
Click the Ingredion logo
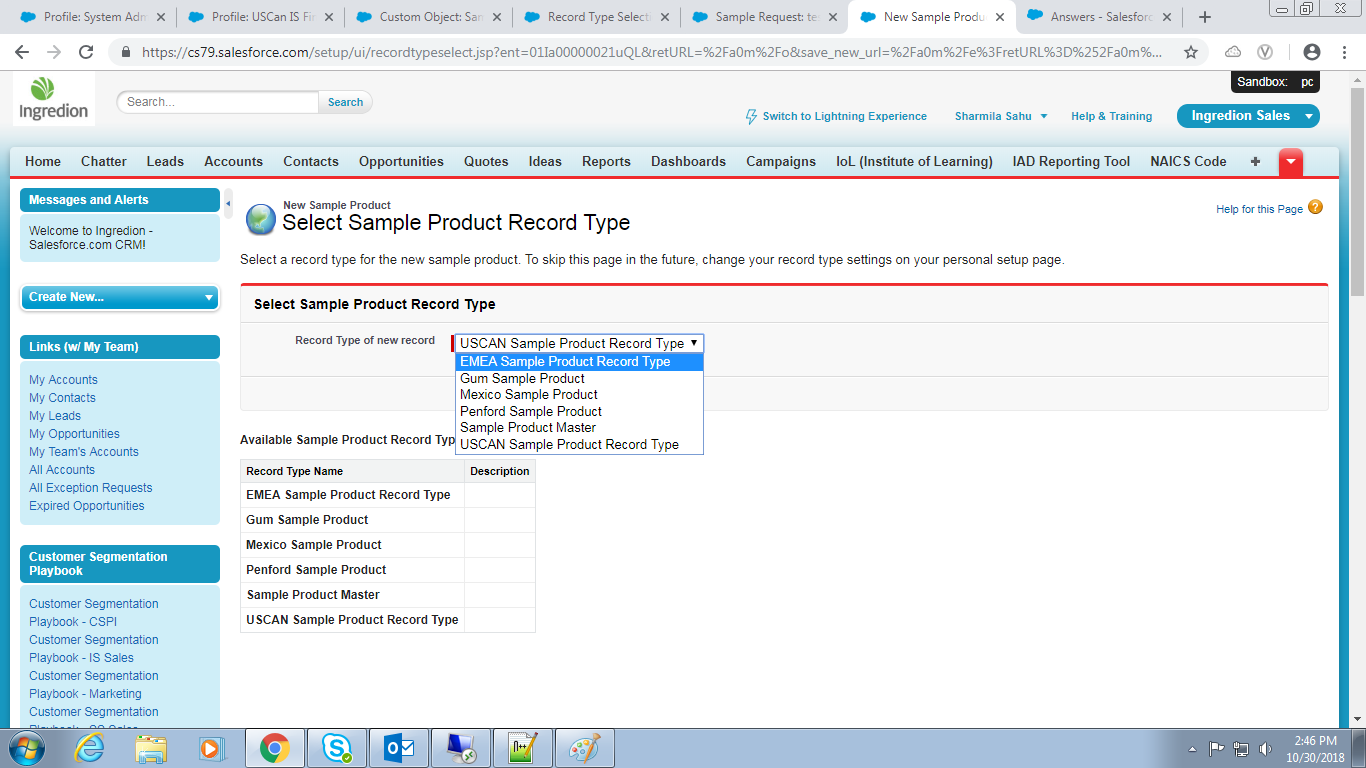pos(54,99)
